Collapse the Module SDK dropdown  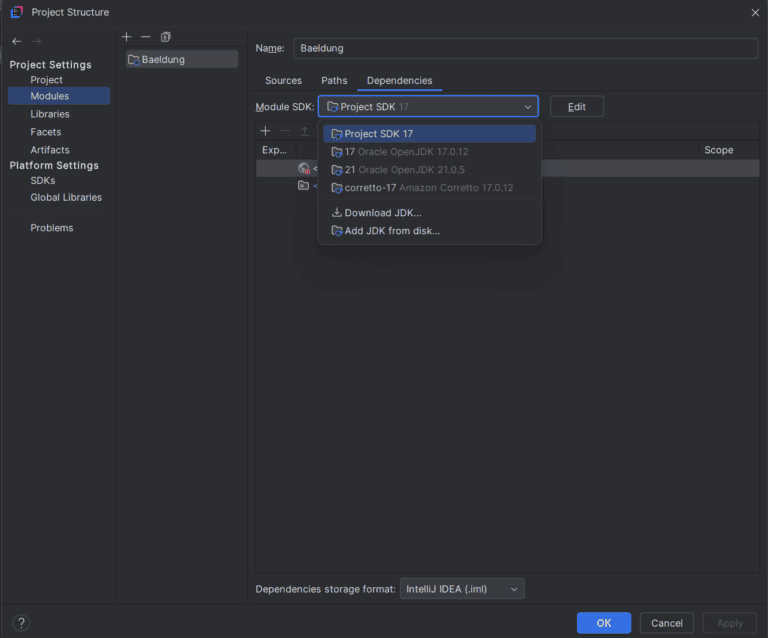point(527,107)
